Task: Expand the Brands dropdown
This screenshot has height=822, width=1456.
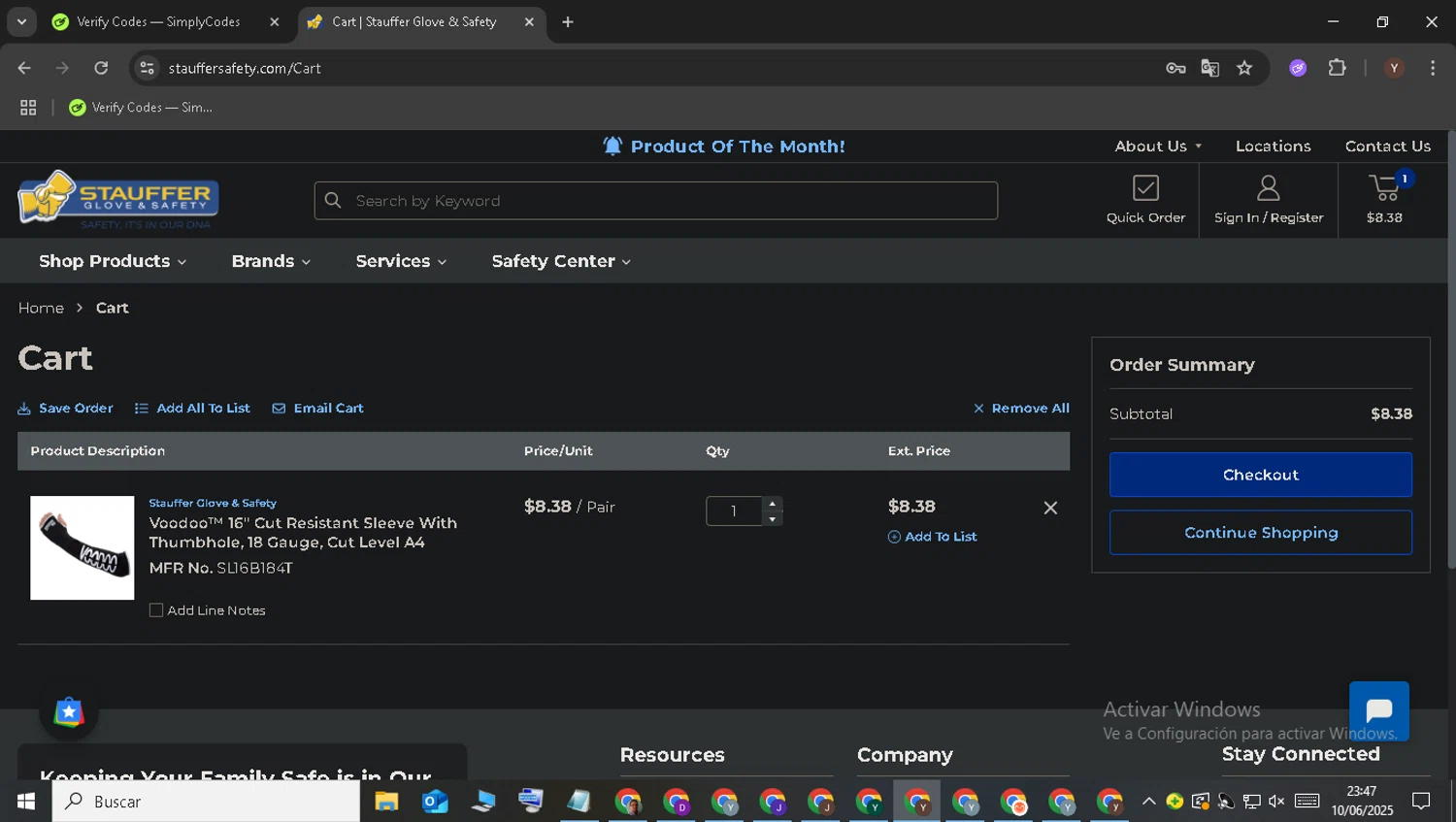Action: [x=271, y=261]
